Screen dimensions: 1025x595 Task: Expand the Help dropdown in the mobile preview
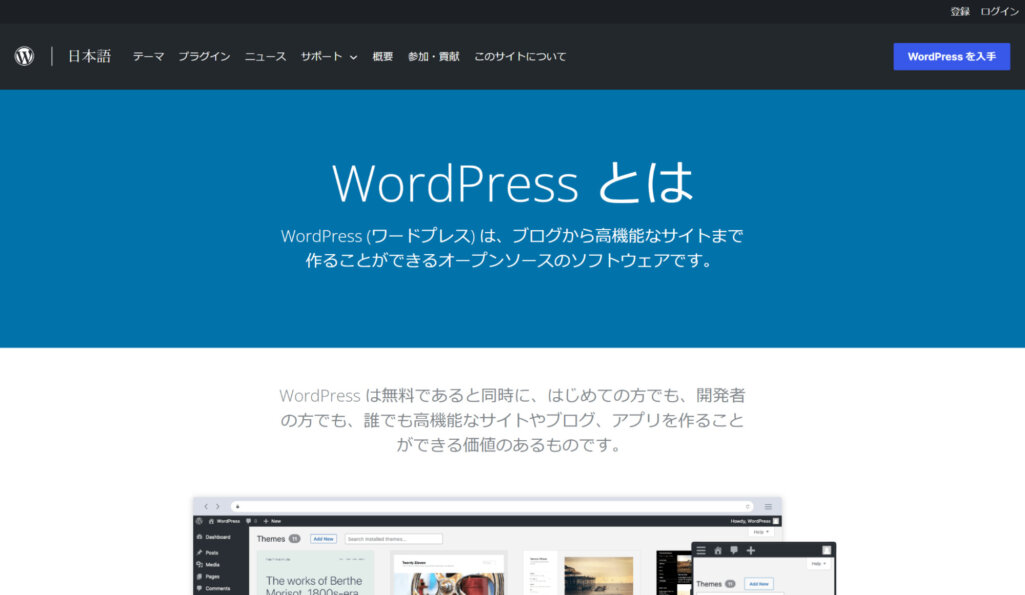819,564
